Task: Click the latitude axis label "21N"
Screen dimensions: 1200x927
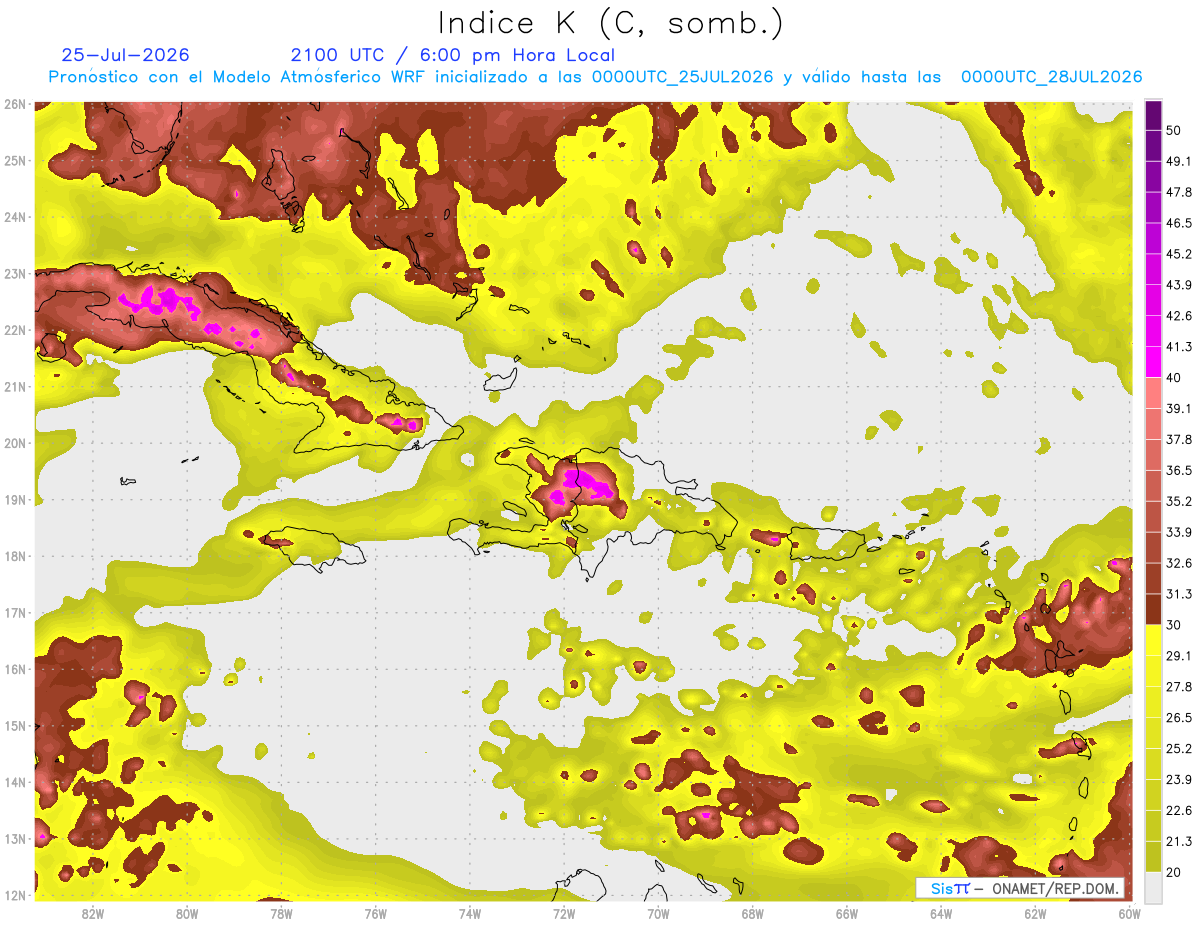Action: tap(15, 386)
